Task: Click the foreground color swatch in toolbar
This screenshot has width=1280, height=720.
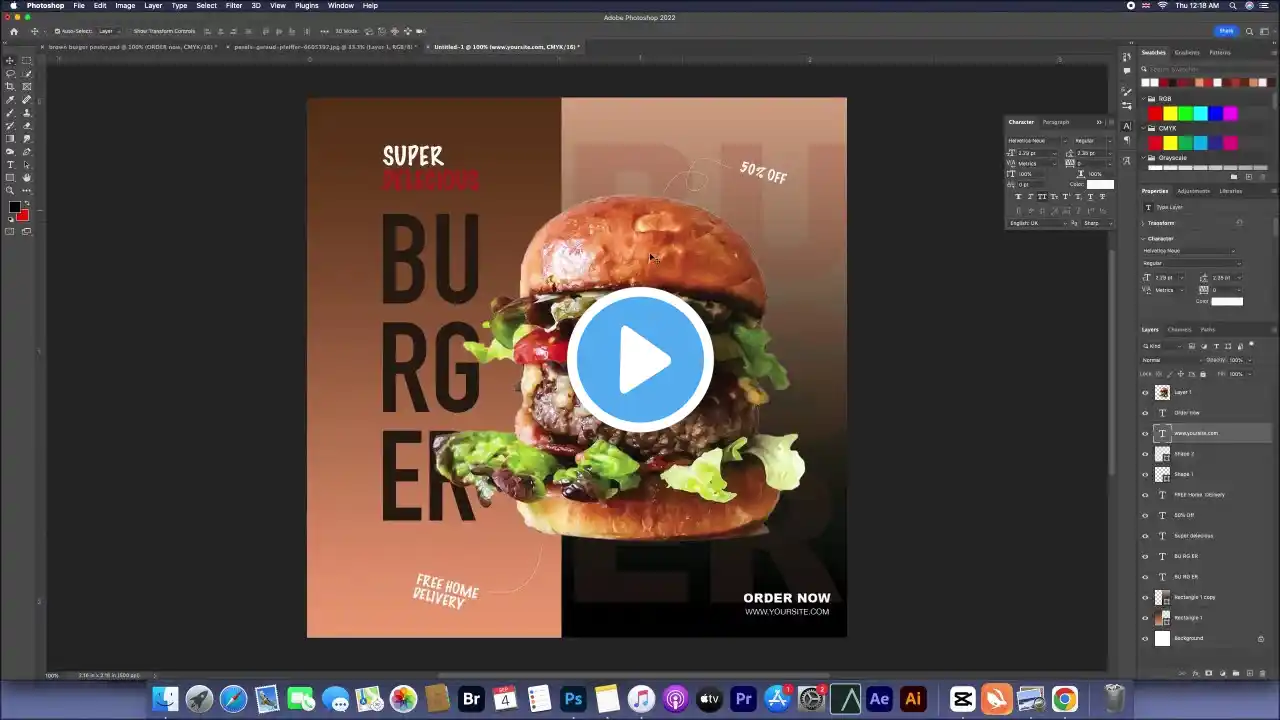Action: (x=14, y=208)
